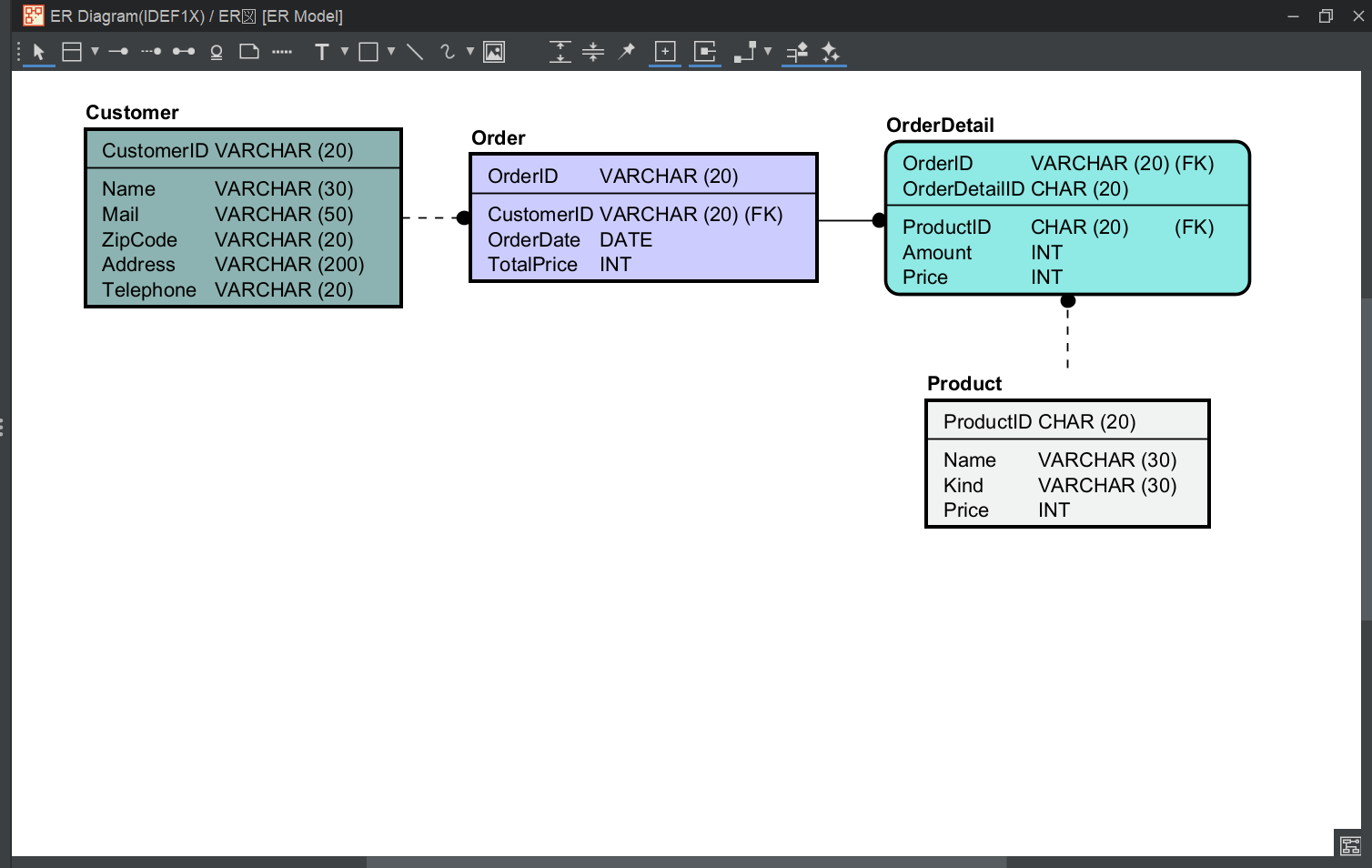Image resolution: width=1372 pixels, height=868 pixels.
Task: Pick the note tool
Action: [x=249, y=52]
